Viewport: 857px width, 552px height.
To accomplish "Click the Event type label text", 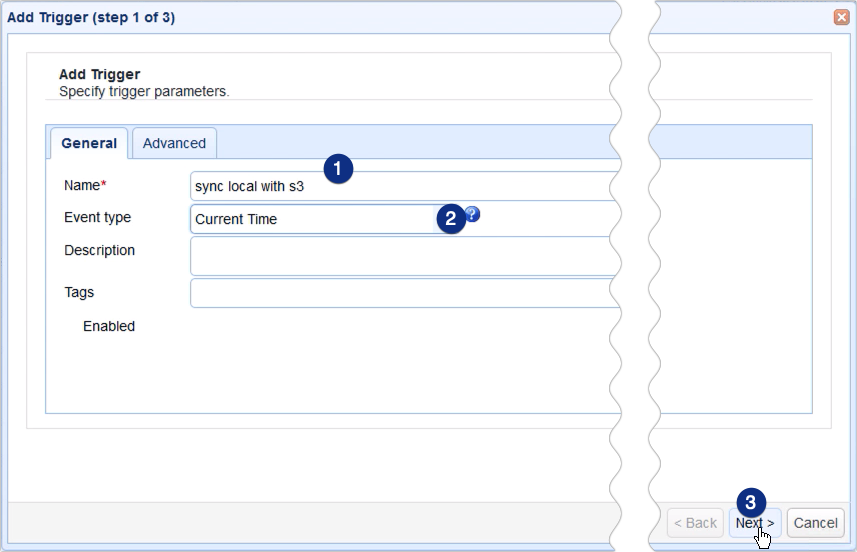I will click(97, 217).
